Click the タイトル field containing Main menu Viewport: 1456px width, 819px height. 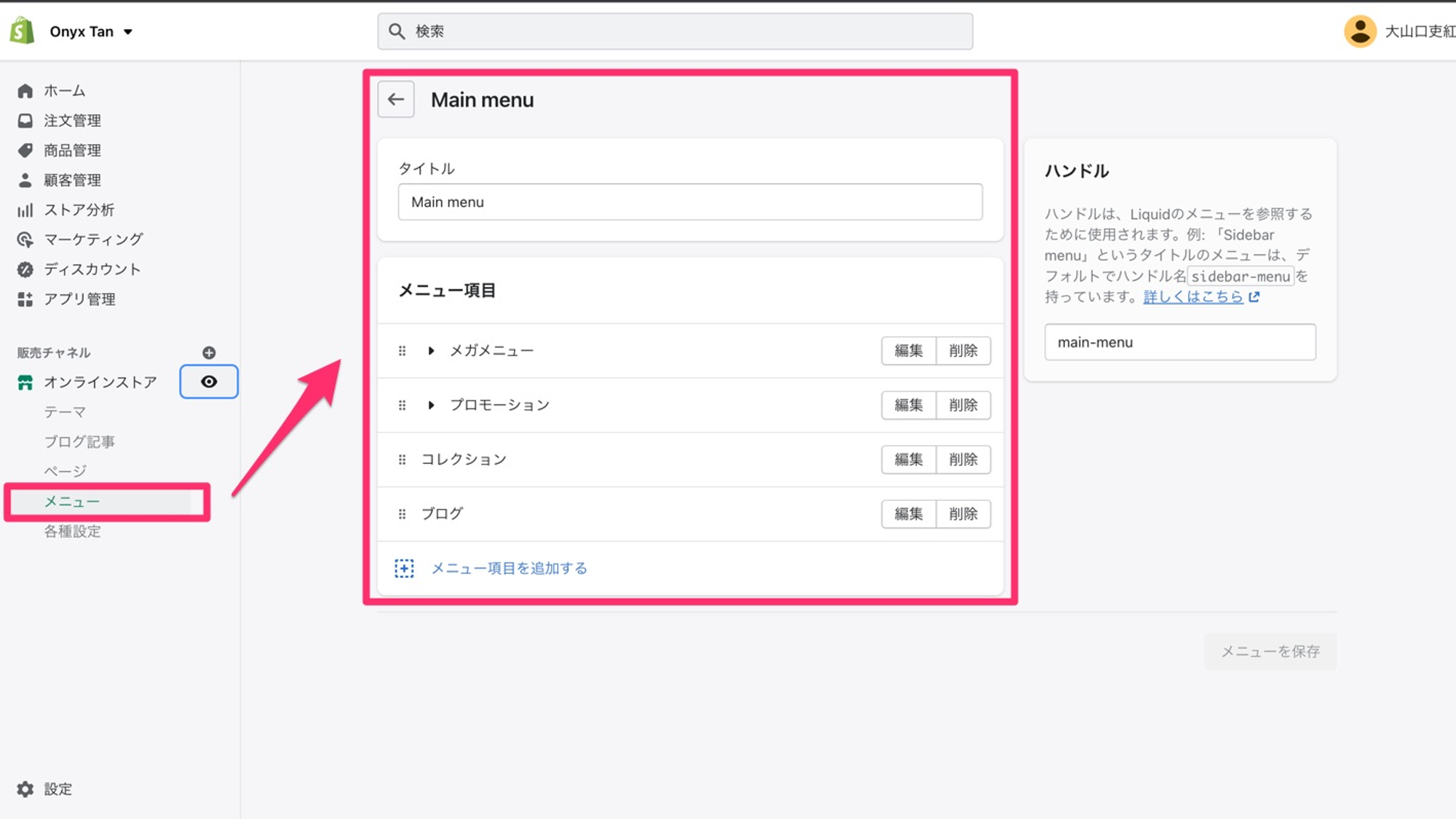(690, 202)
